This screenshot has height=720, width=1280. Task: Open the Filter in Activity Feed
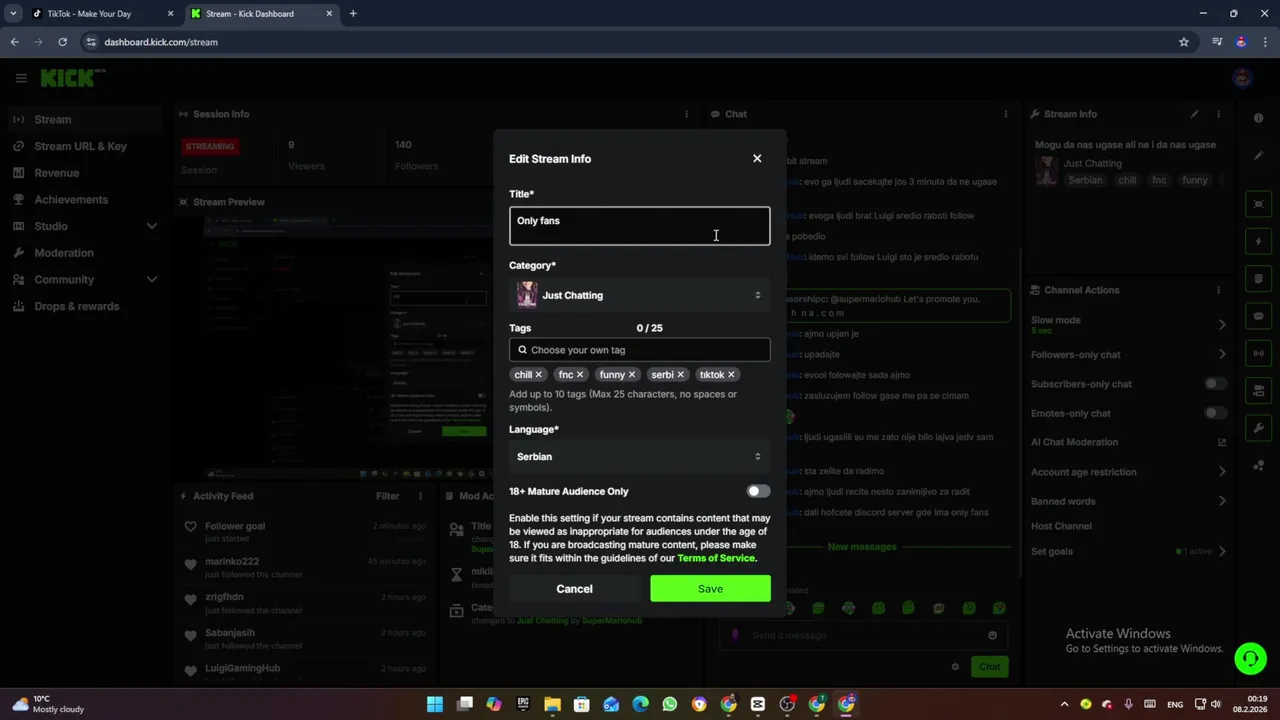(x=388, y=496)
